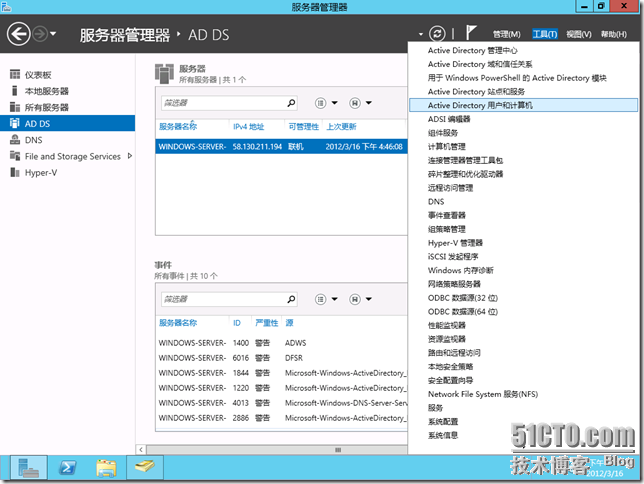Open the 工具(T) menu

click(x=545, y=34)
